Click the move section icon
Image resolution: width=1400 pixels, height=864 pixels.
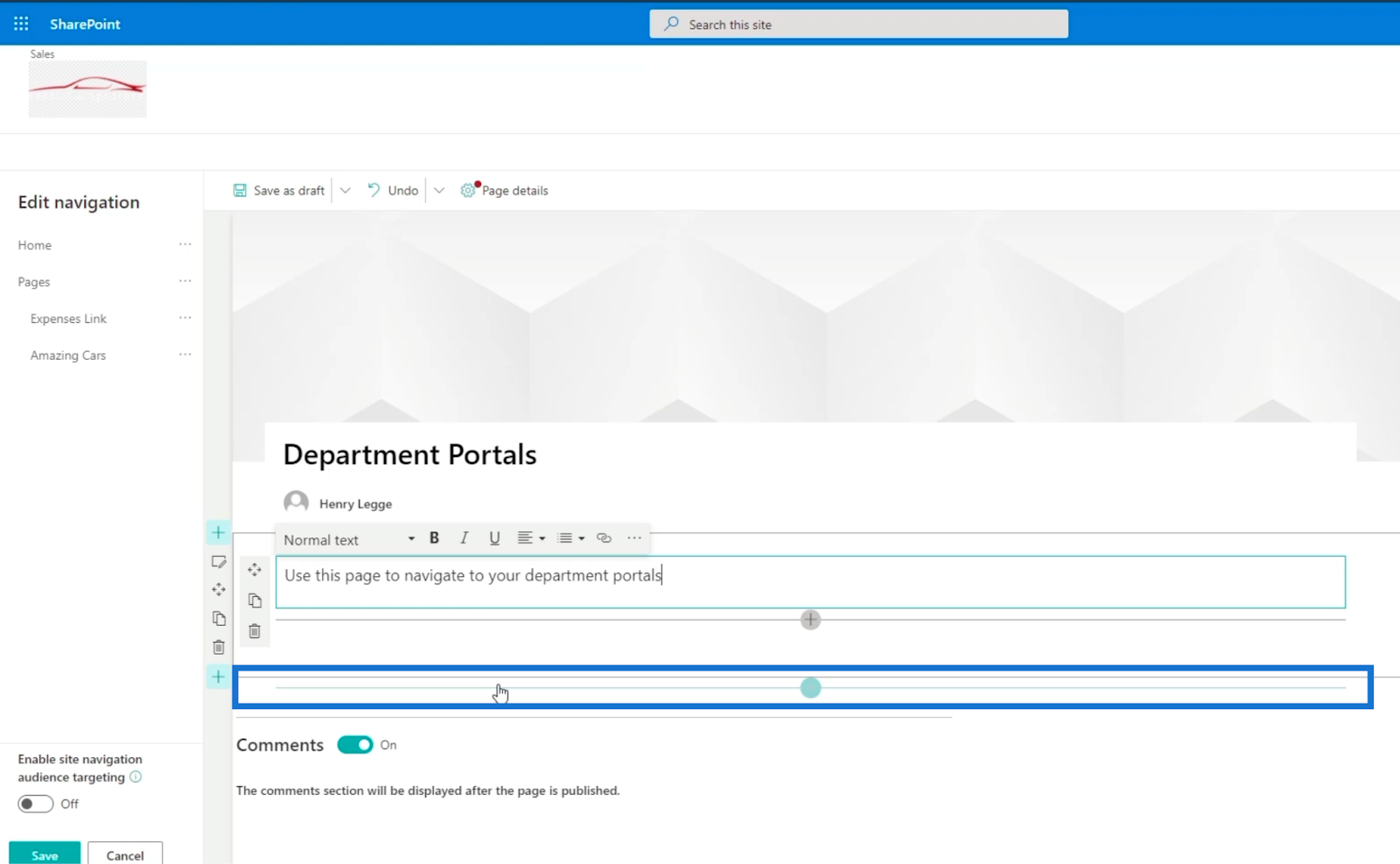click(219, 589)
